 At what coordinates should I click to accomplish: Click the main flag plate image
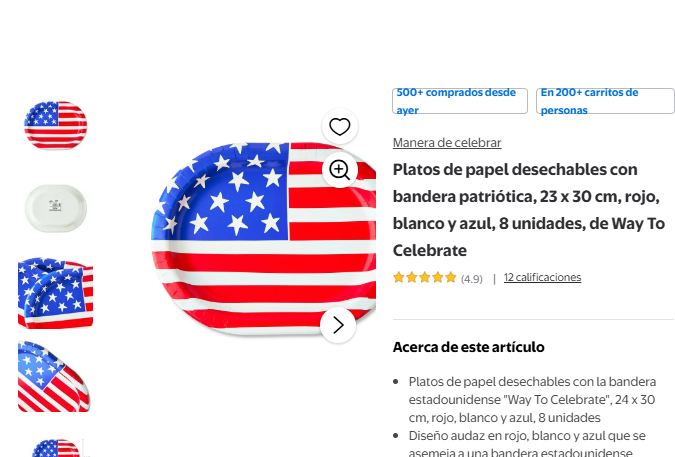(263, 239)
